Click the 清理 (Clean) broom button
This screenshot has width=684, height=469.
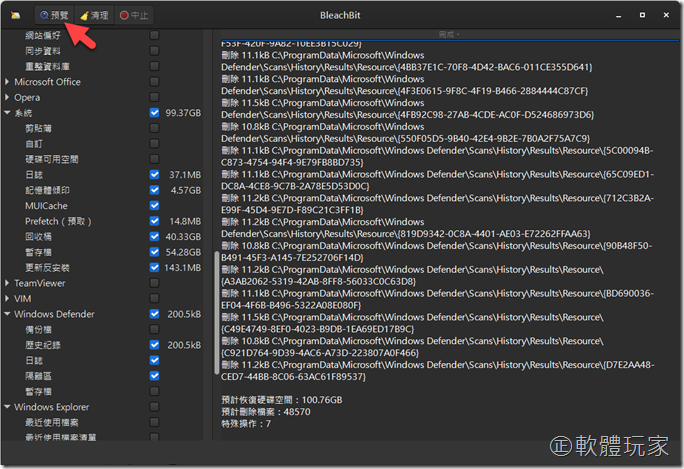(95, 15)
